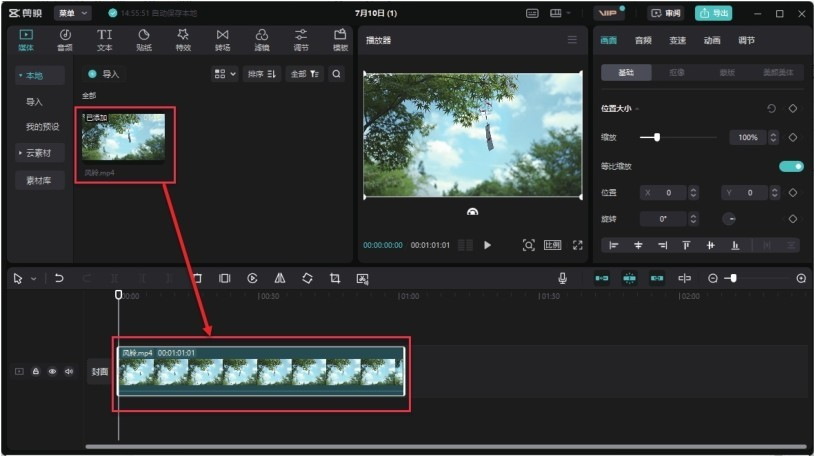Image resolution: width=814 pixels, height=456 pixels.
Task: Click the fullscreen icon in the player
Action: coord(577,245)
